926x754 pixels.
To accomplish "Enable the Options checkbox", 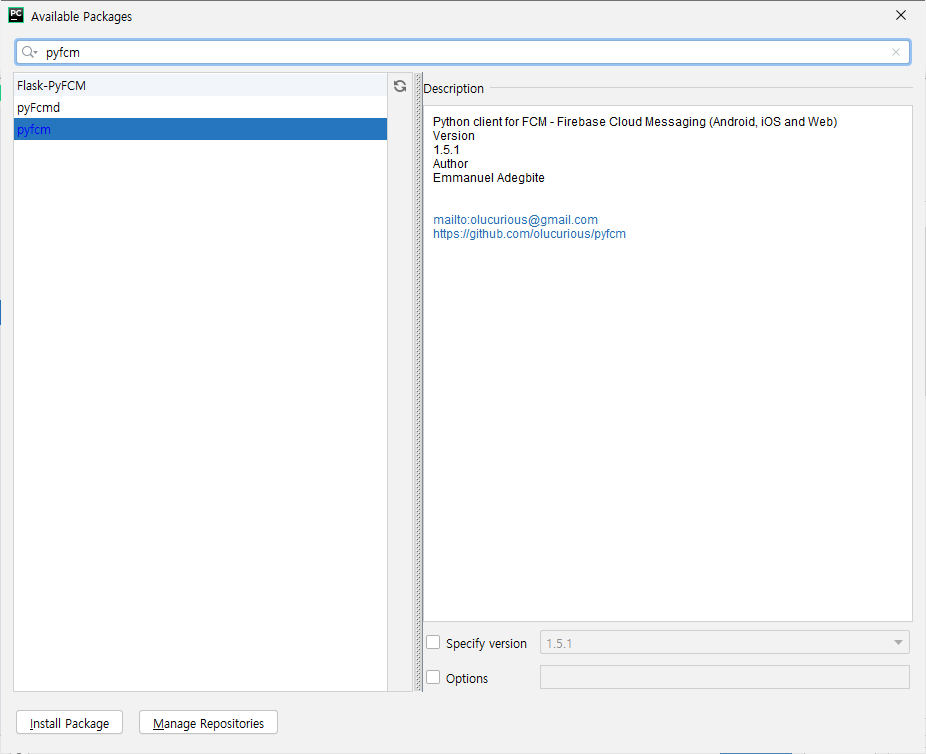I will [433, 677].
